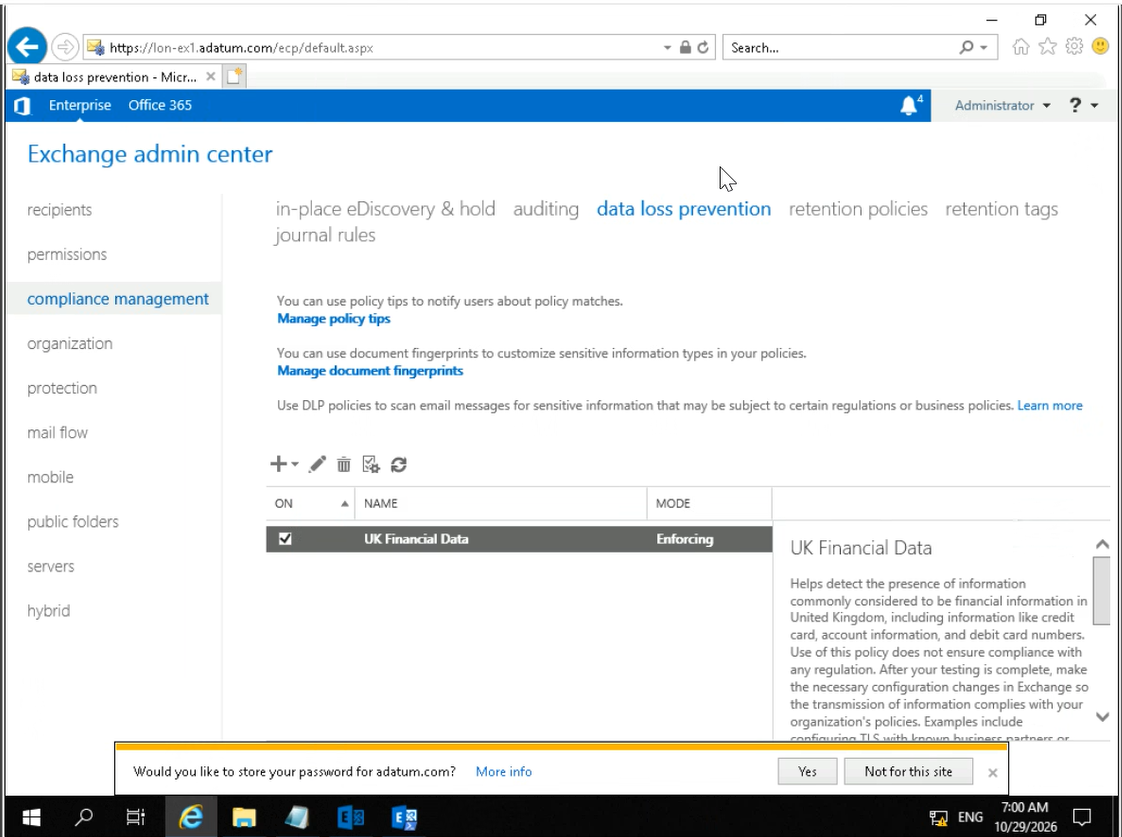Screen dimensions: 1122x837
Task: Go to public folders in left navigation
Action: click(73, 522)
